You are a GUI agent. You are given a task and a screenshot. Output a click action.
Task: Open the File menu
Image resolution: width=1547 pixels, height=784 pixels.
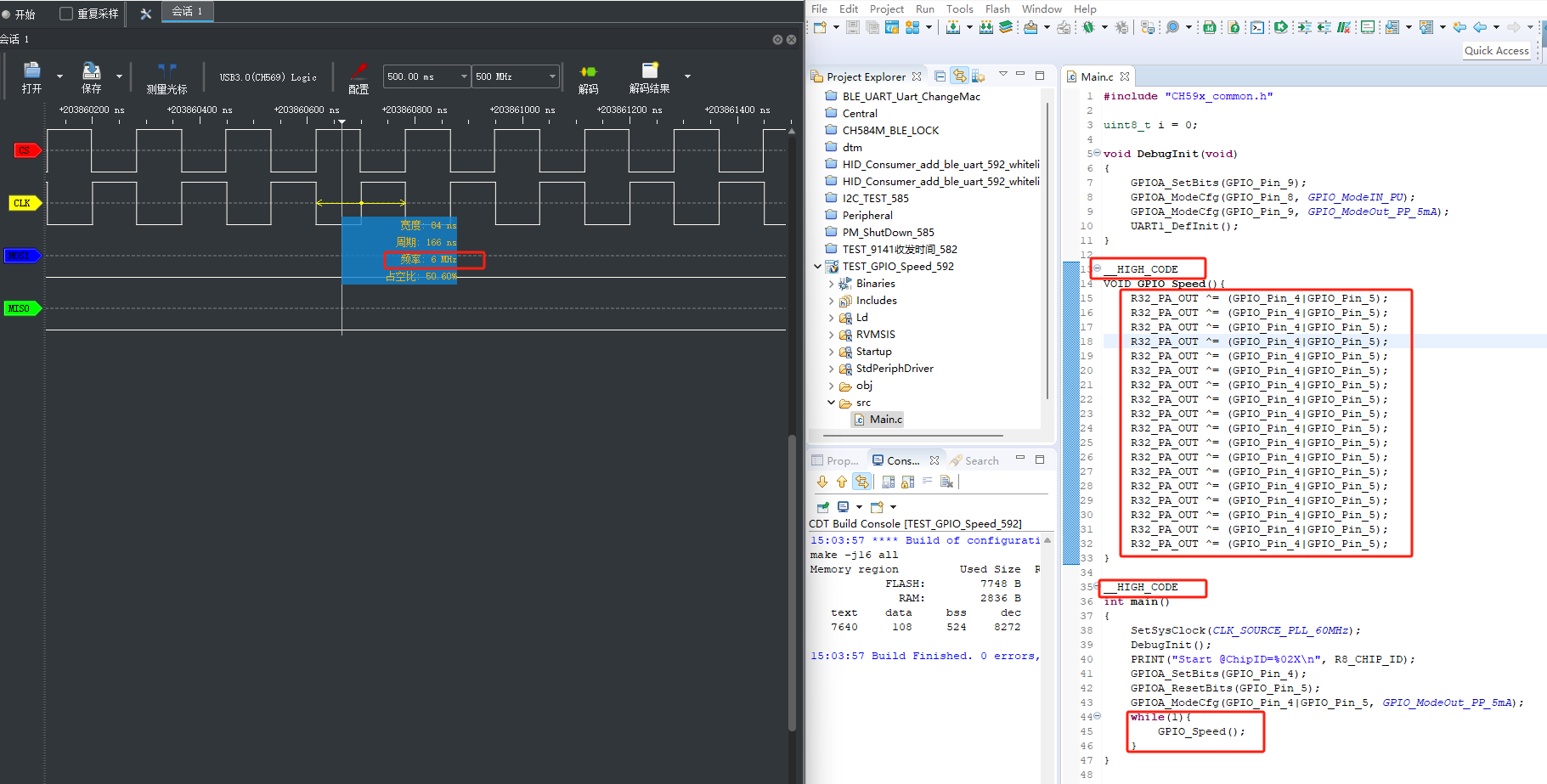coord(819,9)
